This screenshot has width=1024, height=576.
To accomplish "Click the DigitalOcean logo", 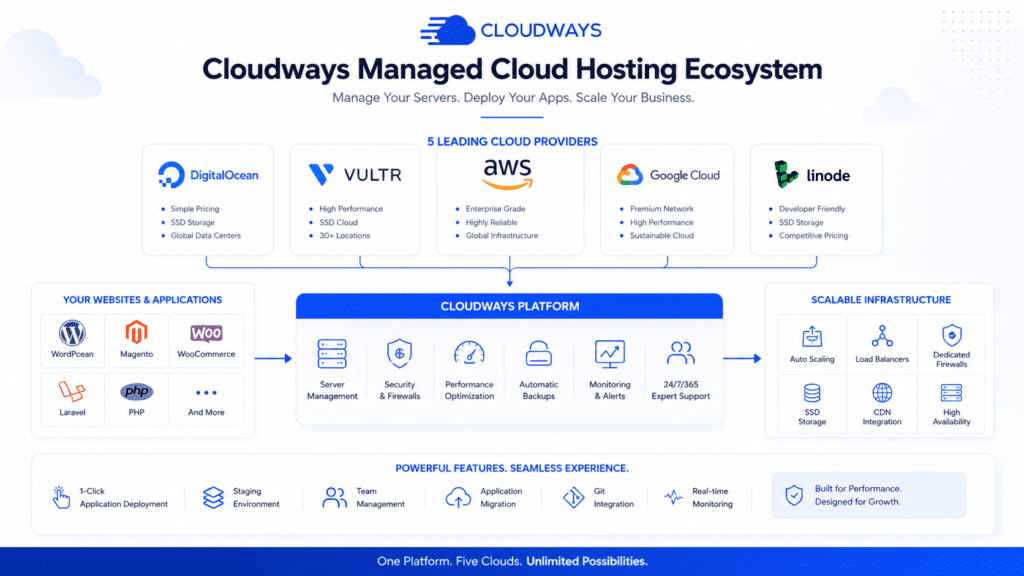I will tap(208, 175).
